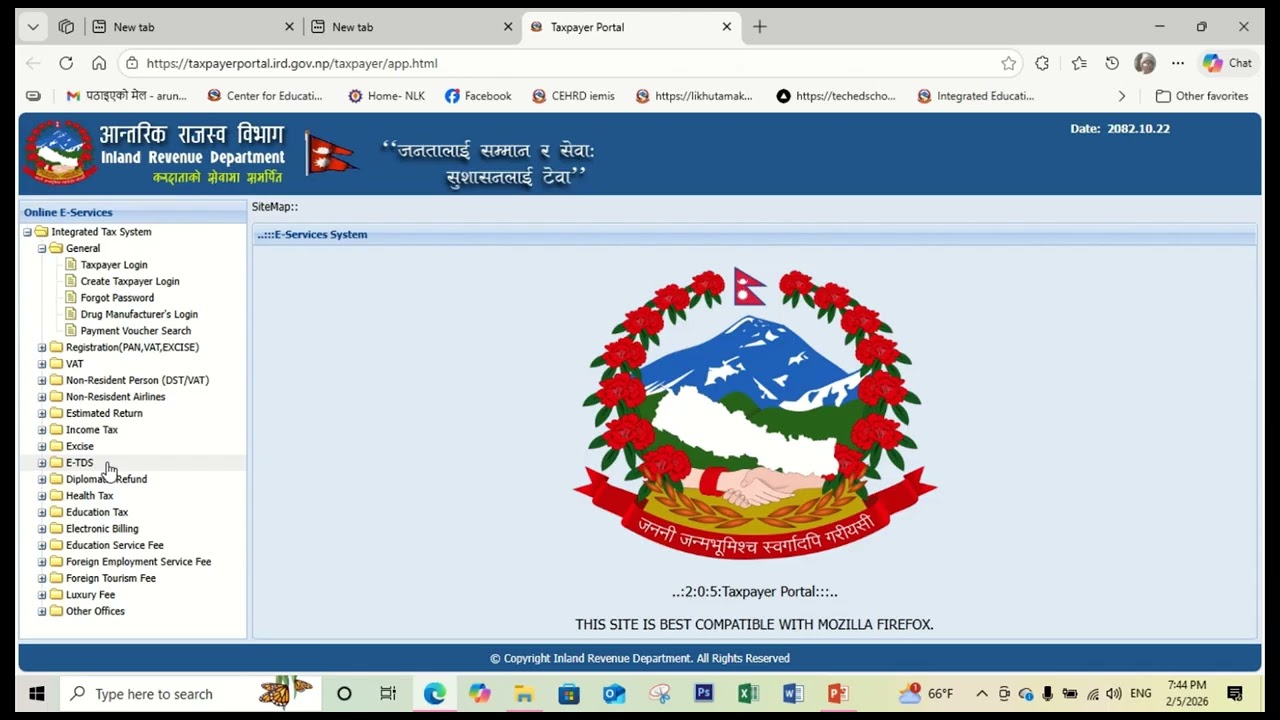Open Microsoft Edge from taskbar

coord(434,693)
